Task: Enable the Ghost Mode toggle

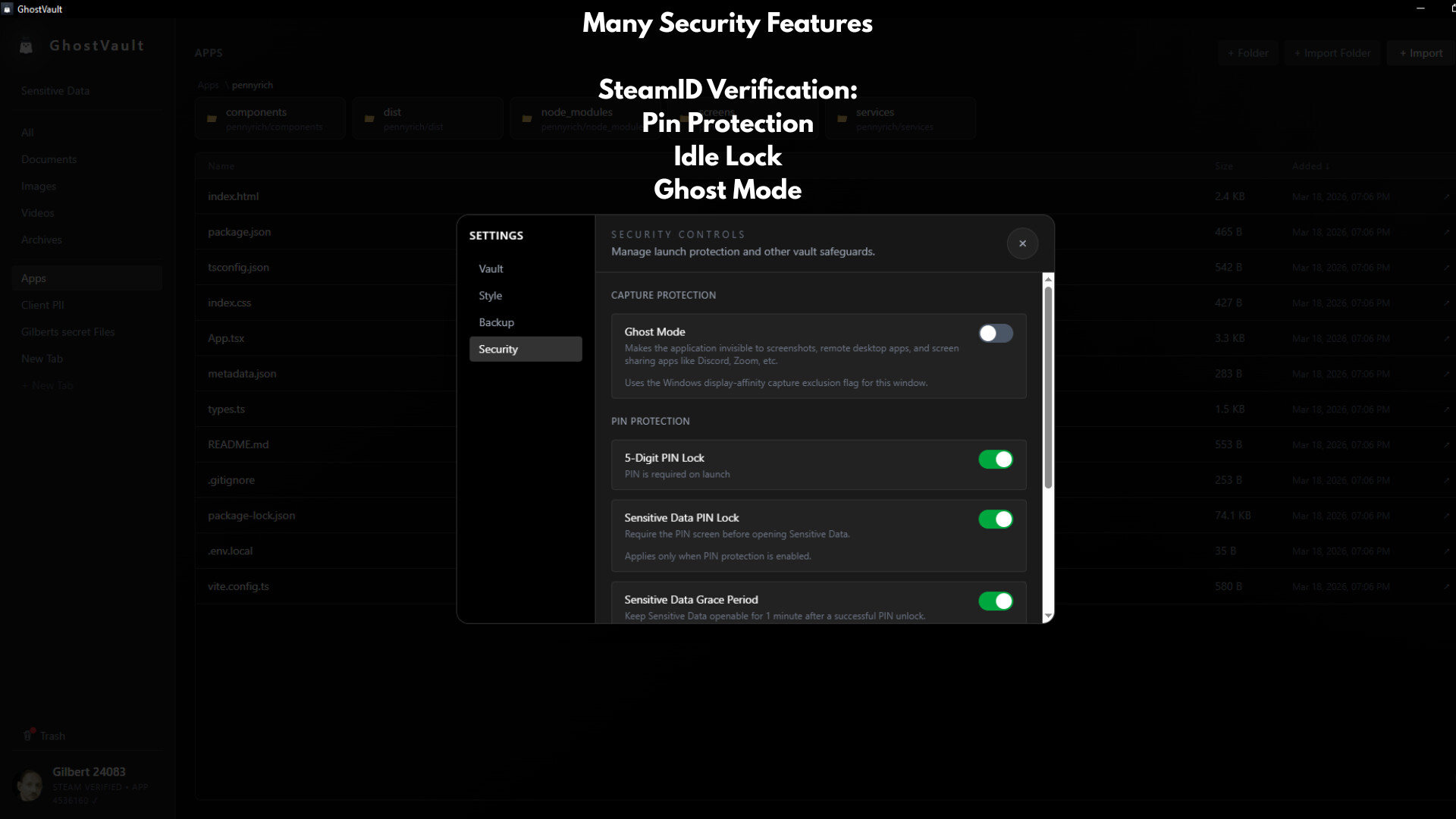Action: point(995,333)
